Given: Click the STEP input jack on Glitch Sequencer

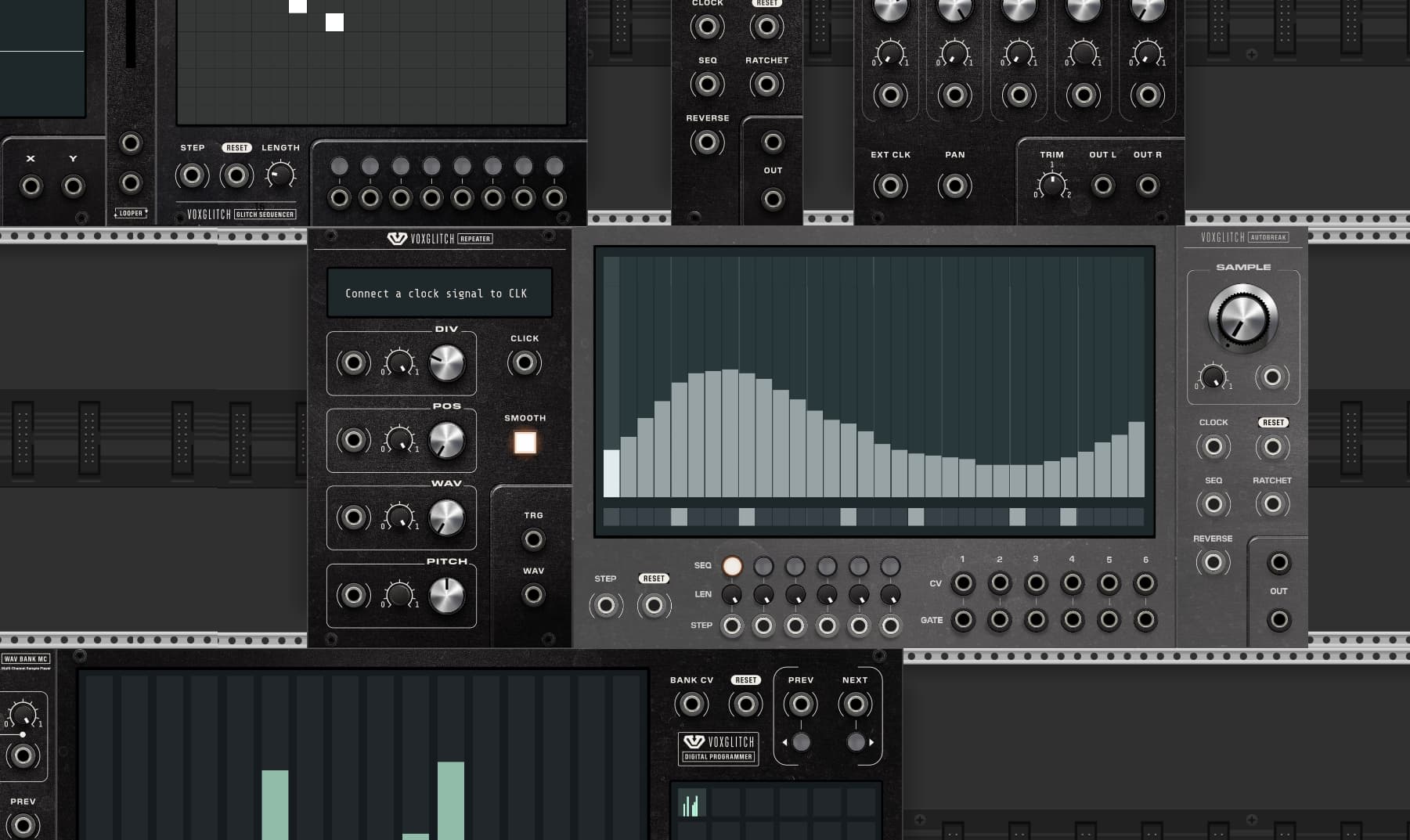Looking at the screenshot, I should pos(192,175).
